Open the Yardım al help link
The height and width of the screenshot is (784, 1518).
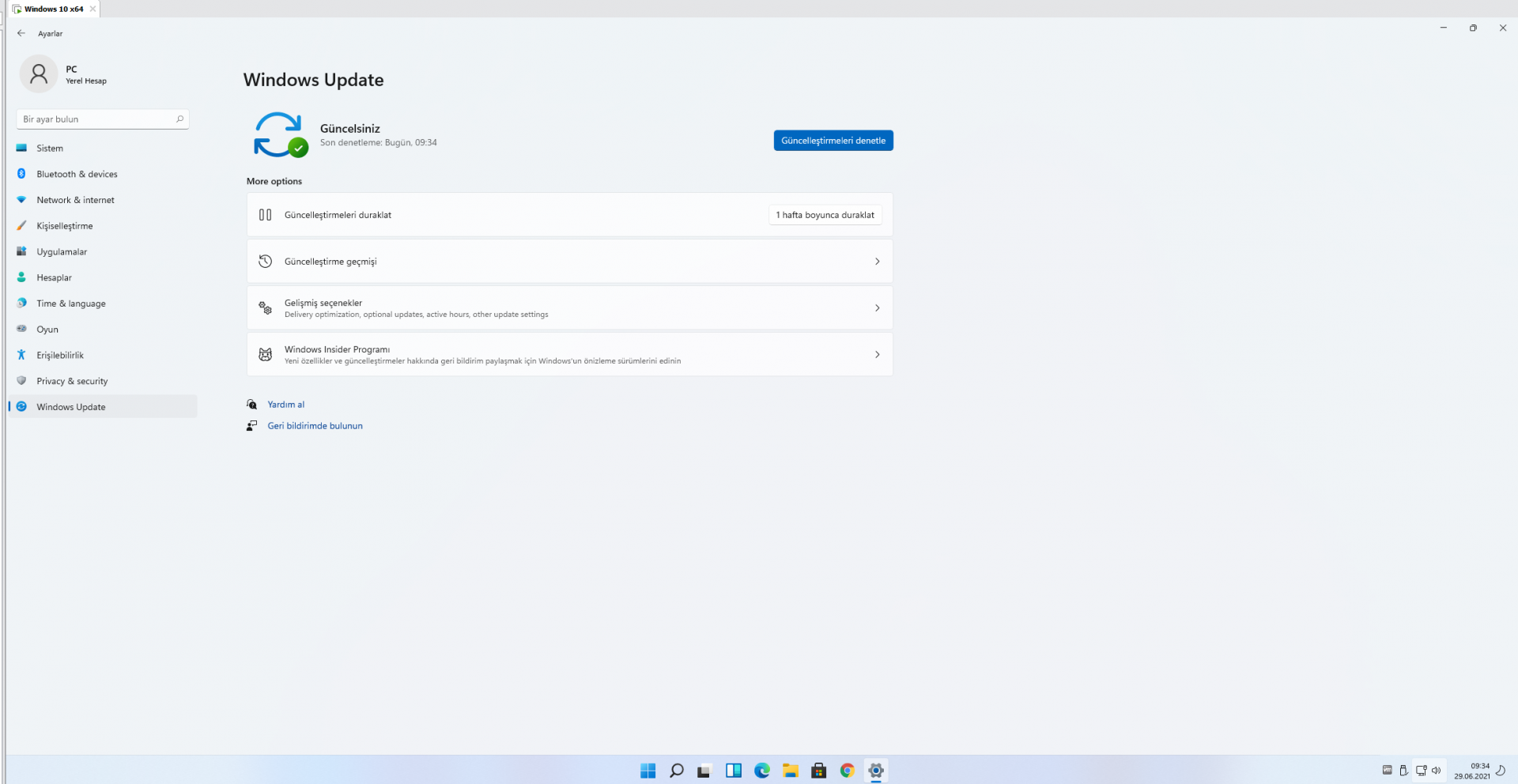point(286,405)
